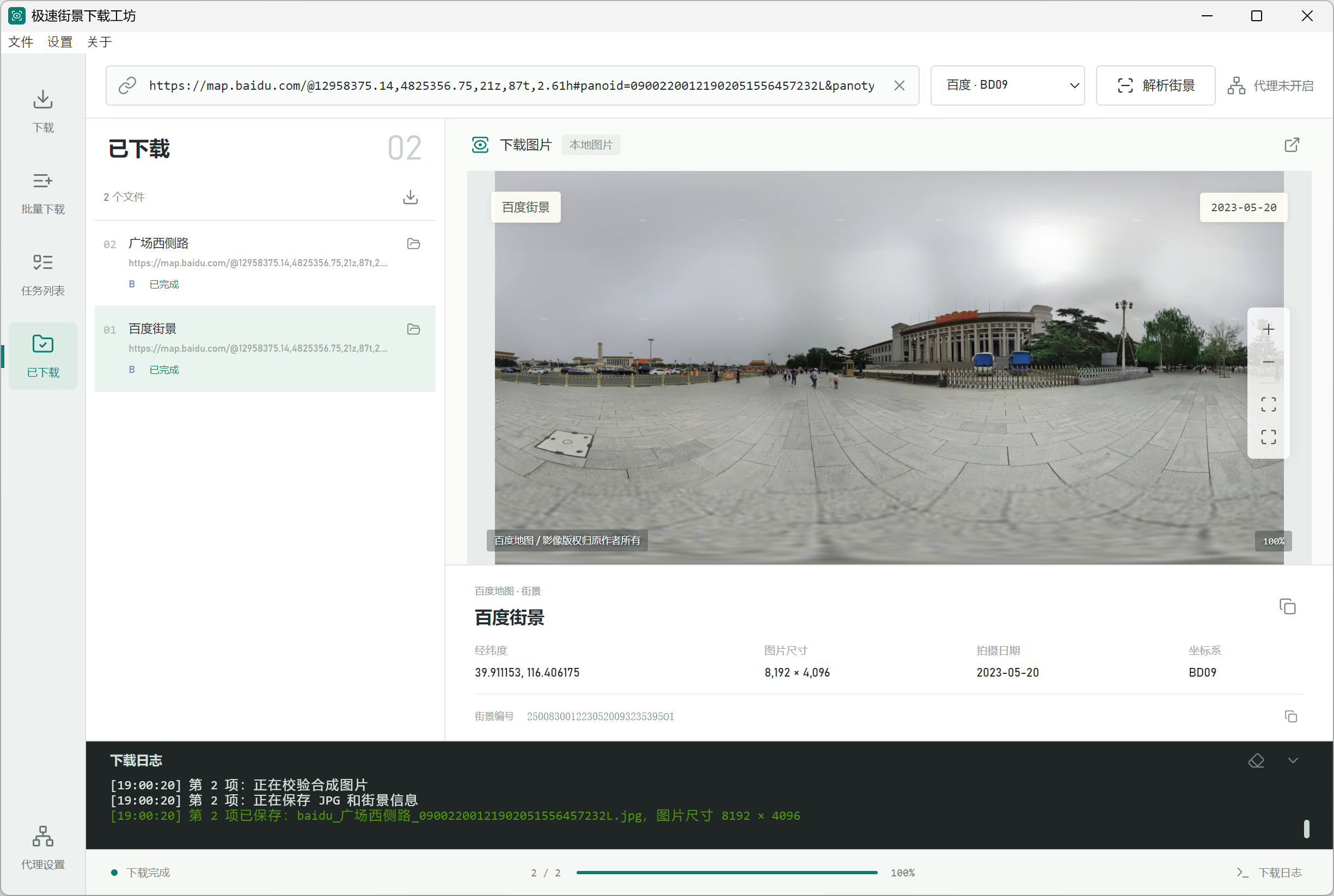This screenshot has width=1334, height=896.
Task: Open folder for 广场西侧路 item
Action: coord(413,244)
